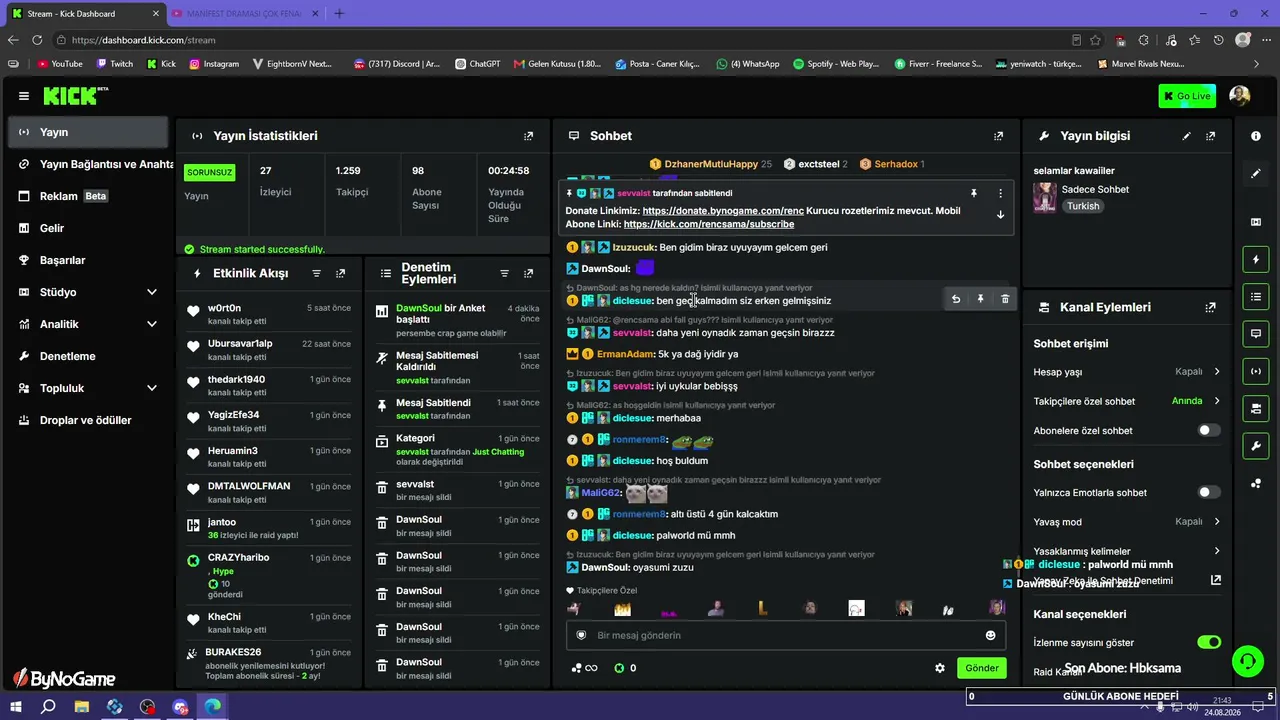Switch to the second browser tab
Image resolution: width=1280 pixels, height=720 pixels.
pyautogui.click(x=245, y=14)
